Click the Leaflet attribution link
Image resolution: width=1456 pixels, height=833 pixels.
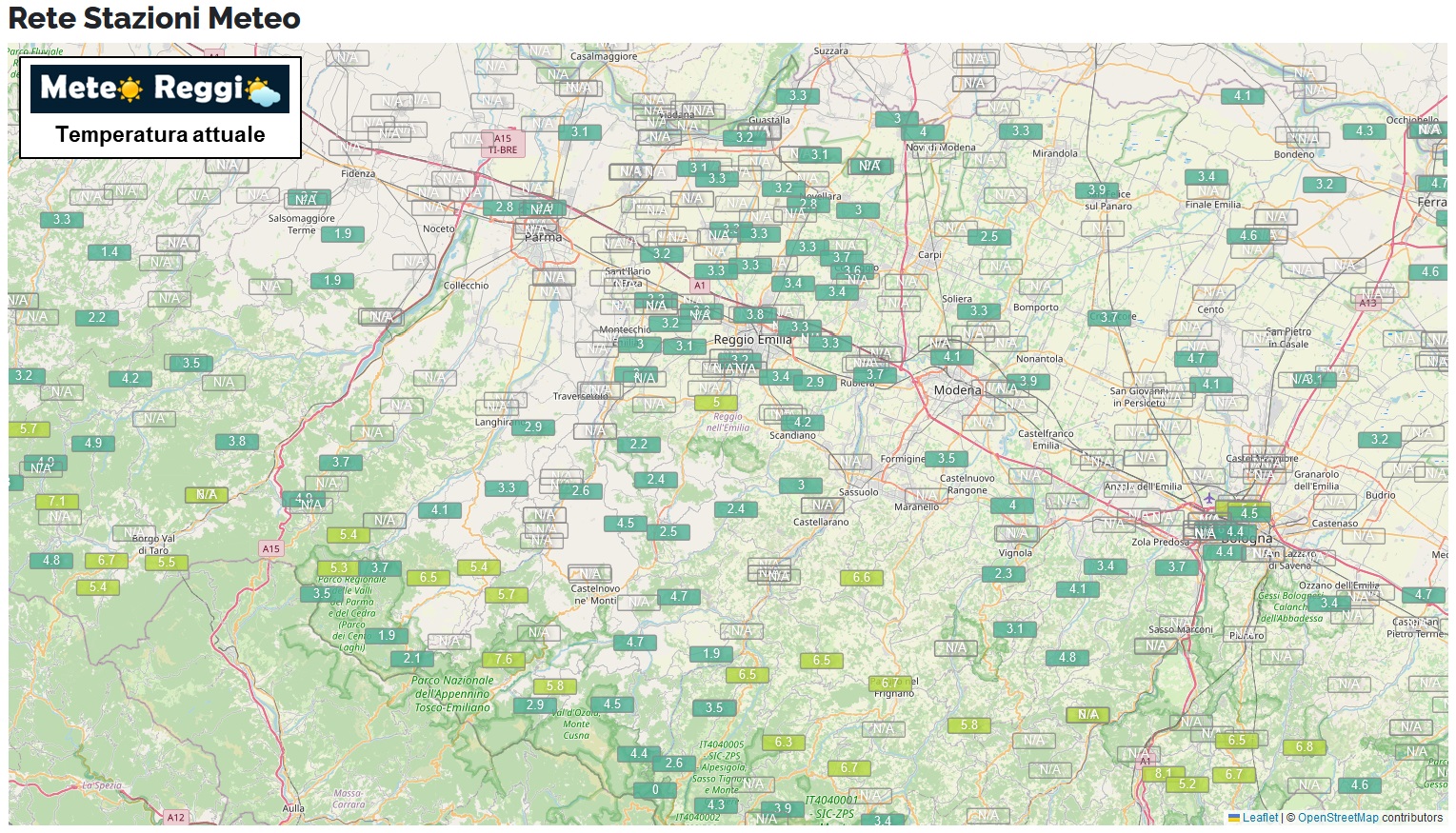click(1259, 817)
